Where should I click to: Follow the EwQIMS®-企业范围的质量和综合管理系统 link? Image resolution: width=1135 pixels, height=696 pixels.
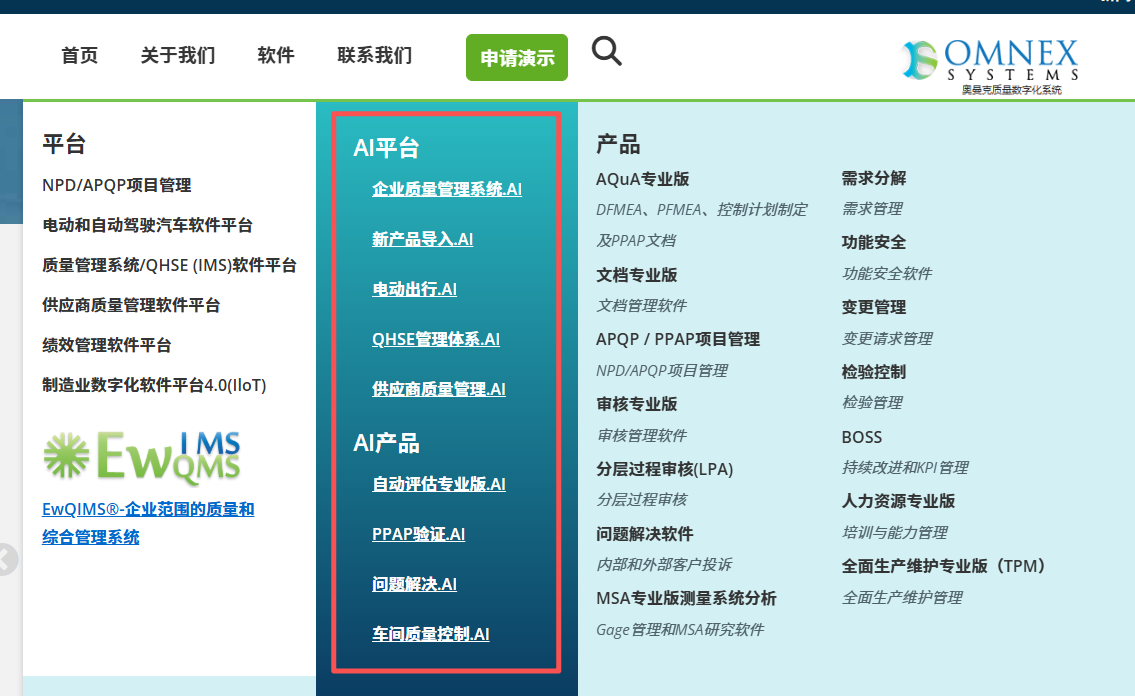click(x=148, y=523)
